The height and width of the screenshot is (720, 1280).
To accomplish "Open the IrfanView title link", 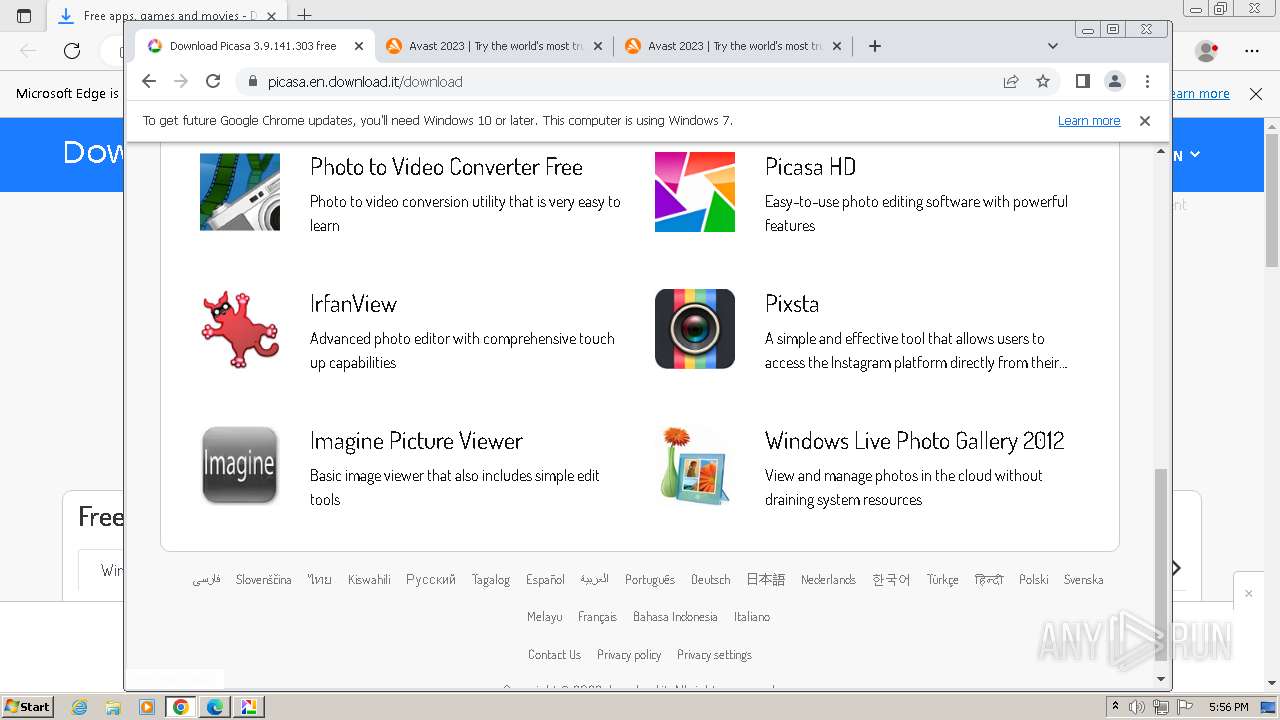I will [353, 304].
